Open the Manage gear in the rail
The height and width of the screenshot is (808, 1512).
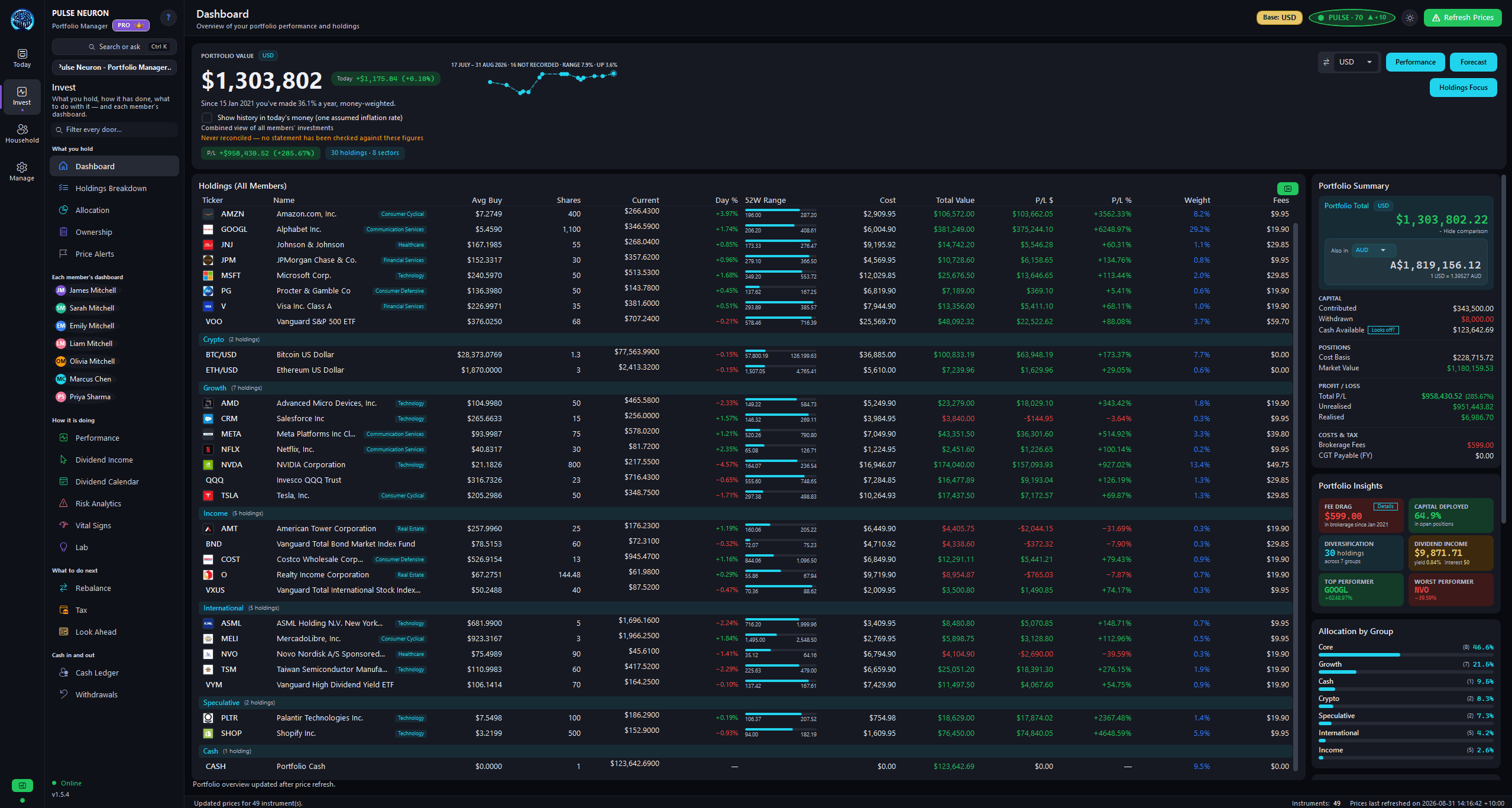coord(22,172)
